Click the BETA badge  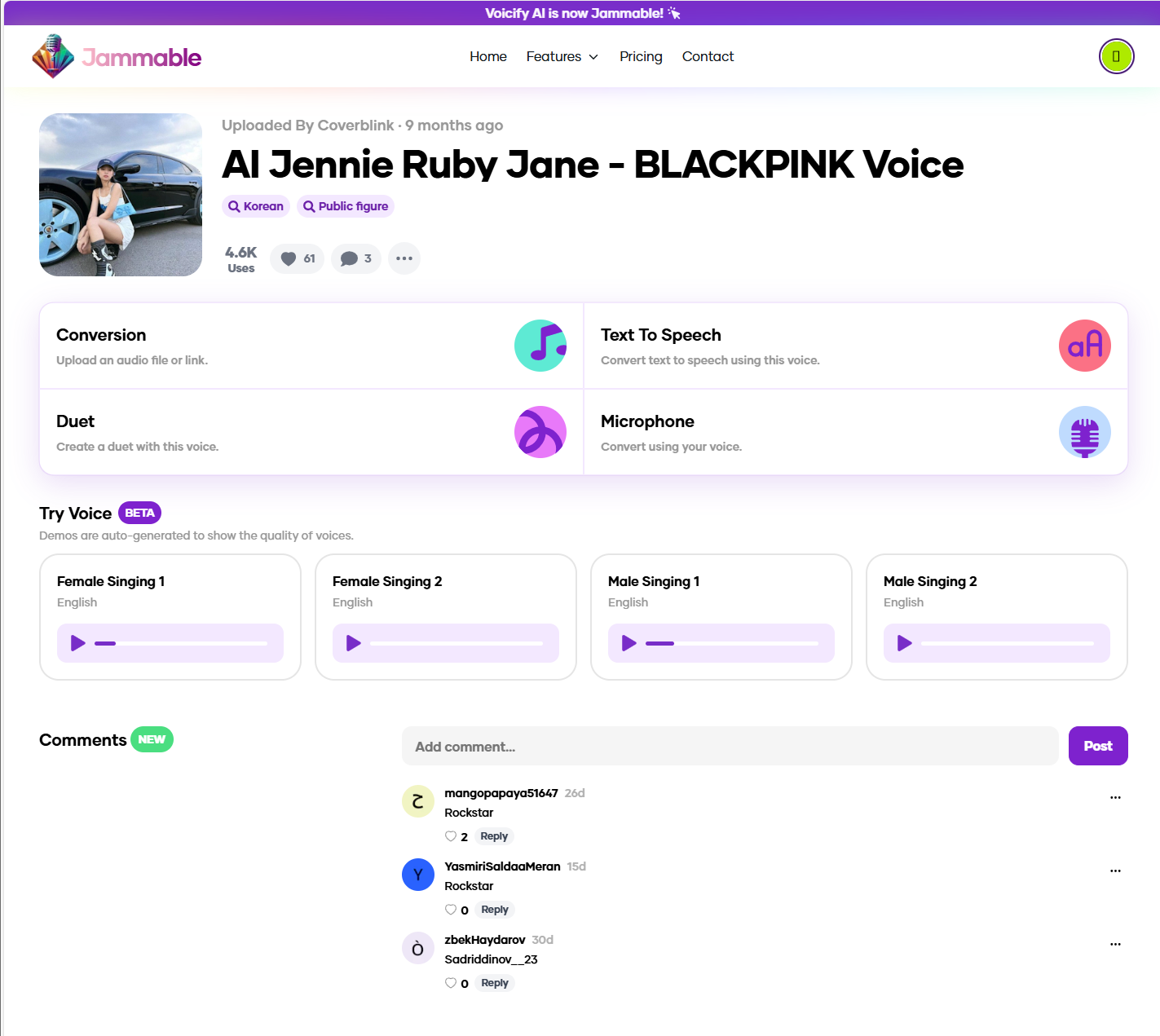pyautogui.click(x=140, y=513)
